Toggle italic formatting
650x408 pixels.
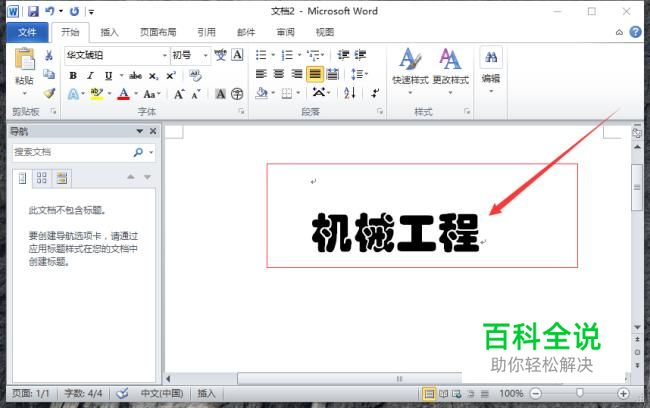point(90,75)
